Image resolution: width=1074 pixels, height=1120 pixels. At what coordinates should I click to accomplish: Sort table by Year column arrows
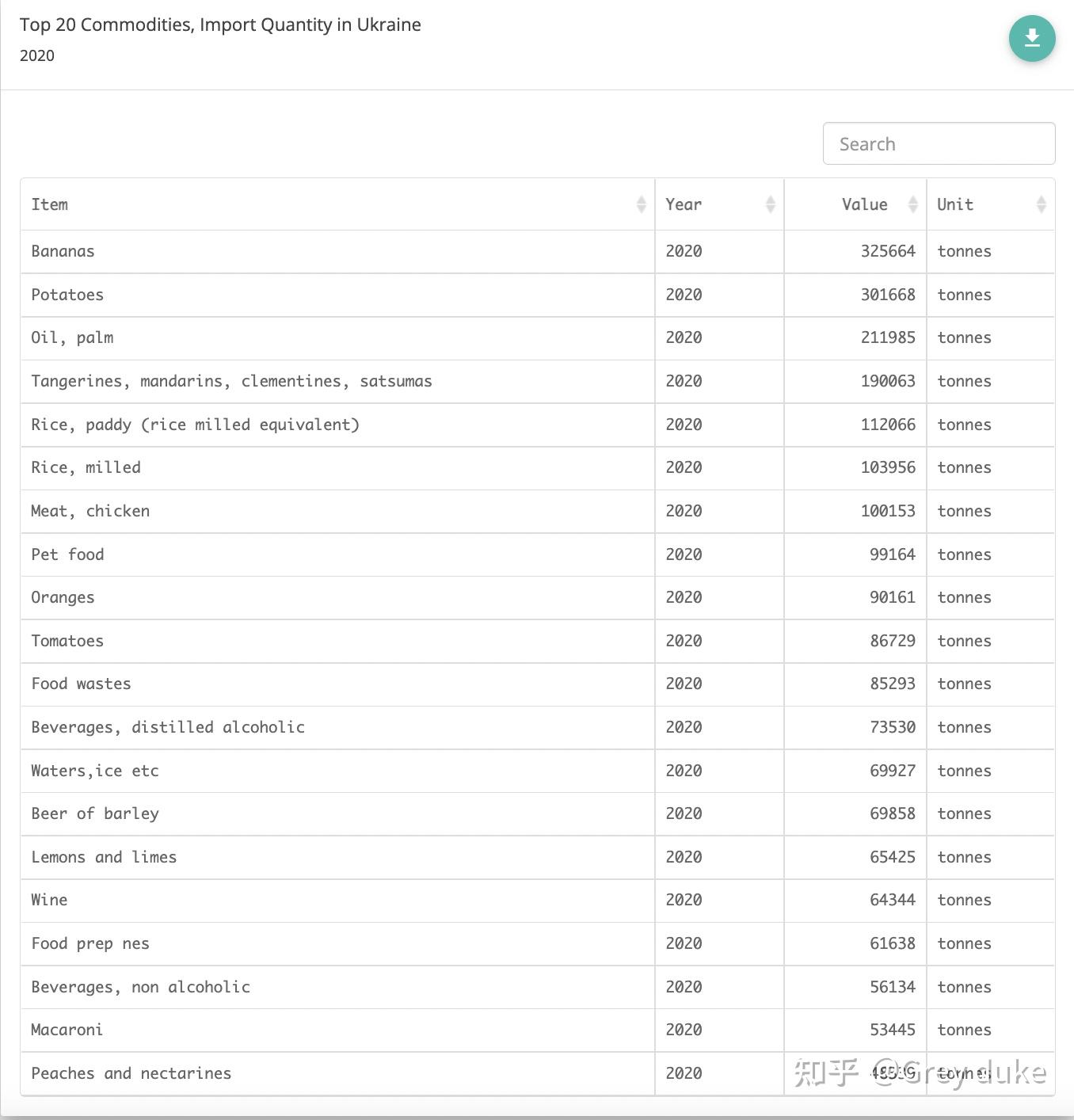click(x=770, y=204)
